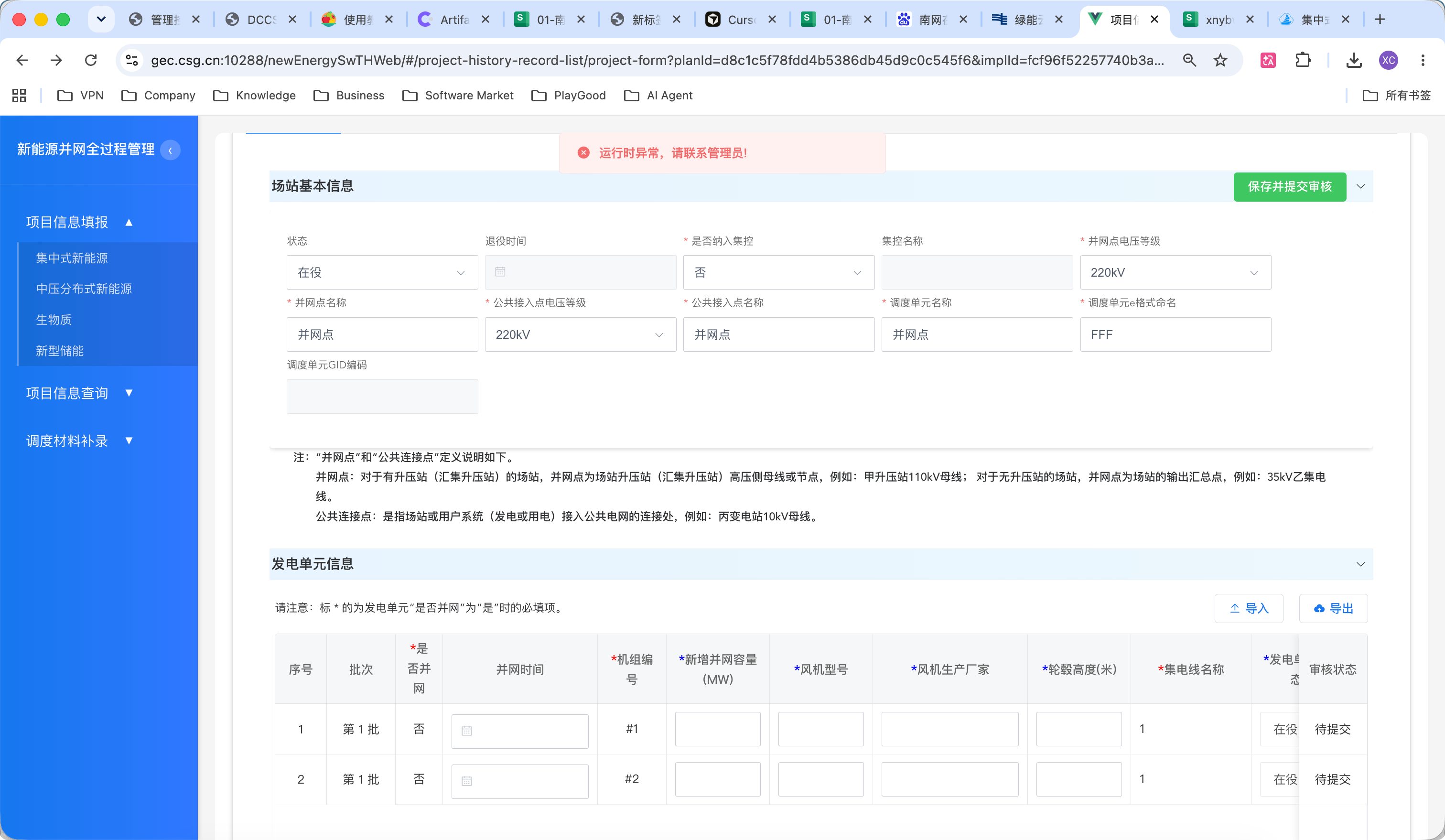Select 集中式新能源 in the sidebar
This screenshot has height=840, width=1445.
(72, 258)
